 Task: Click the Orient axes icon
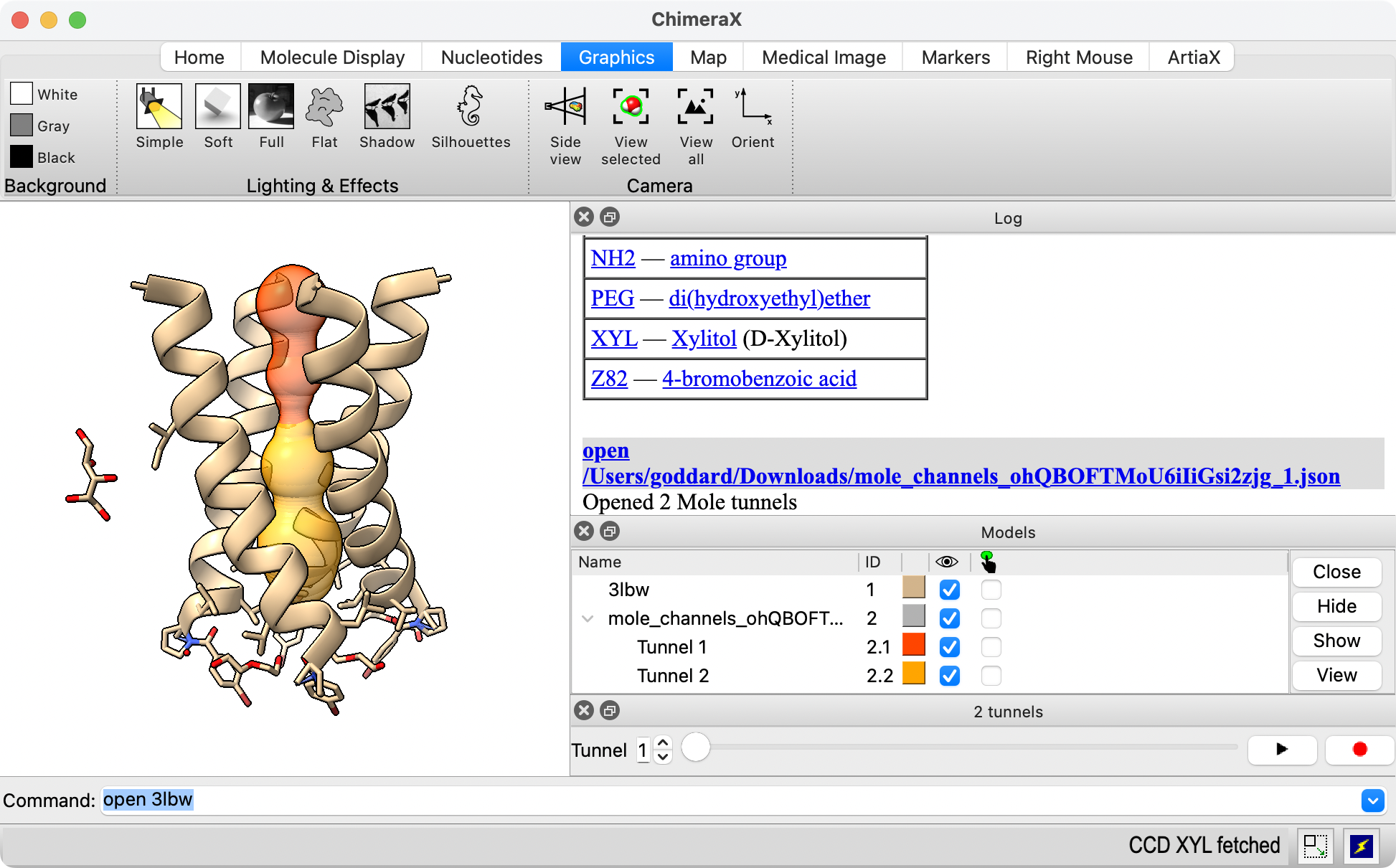(753, 108)
